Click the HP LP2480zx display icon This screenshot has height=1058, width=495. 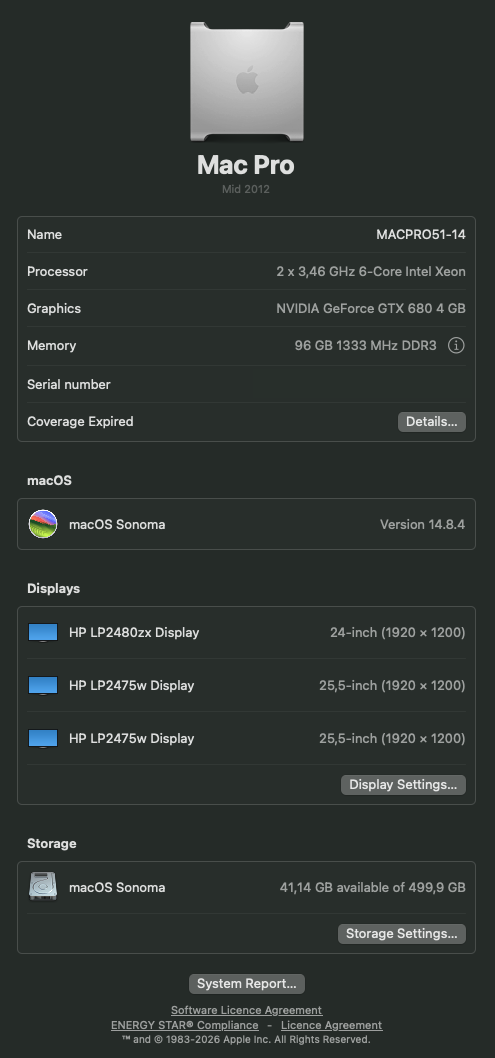click(x=42, y=633)
